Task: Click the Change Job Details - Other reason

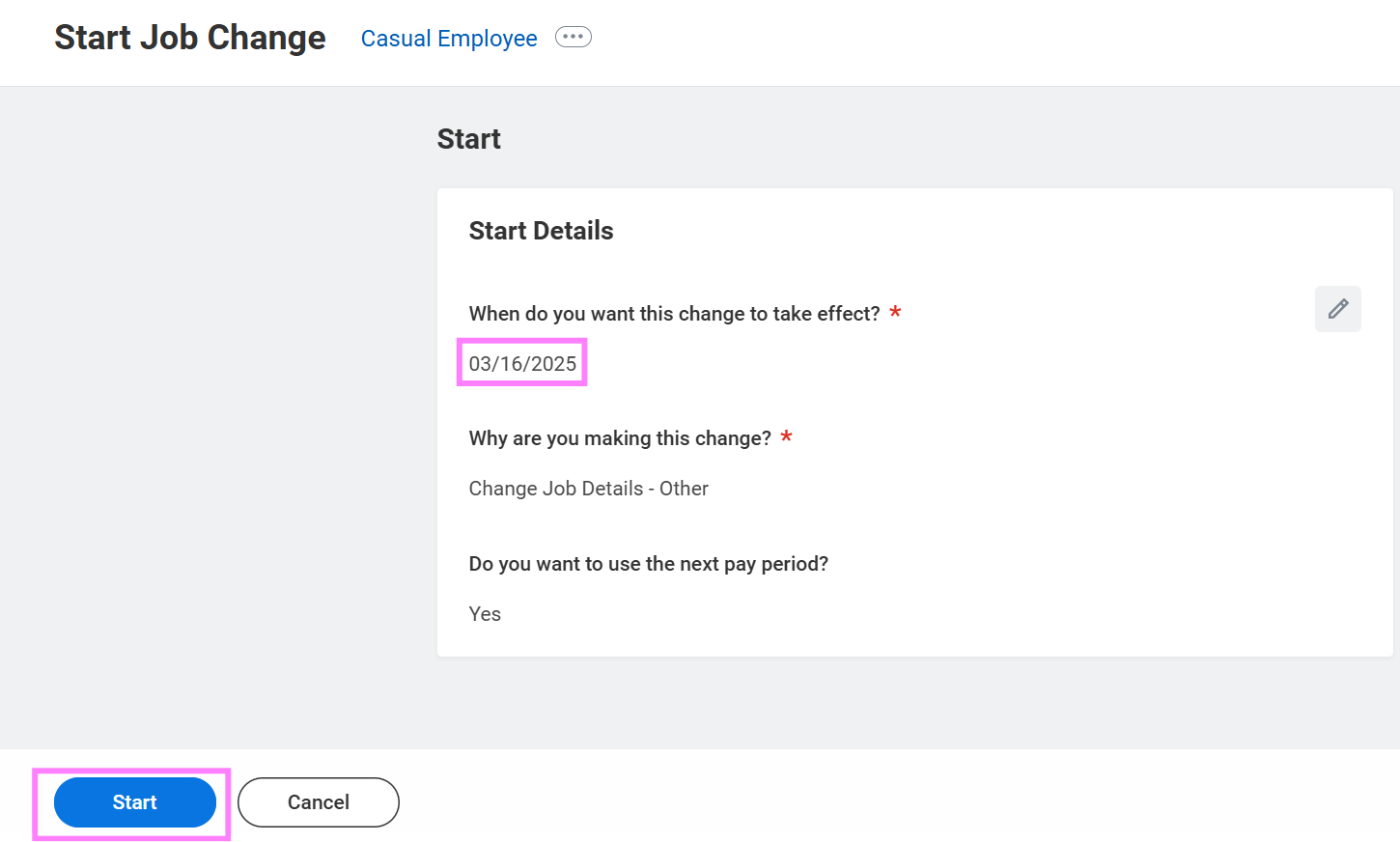Action: click(x=588, y=488)
